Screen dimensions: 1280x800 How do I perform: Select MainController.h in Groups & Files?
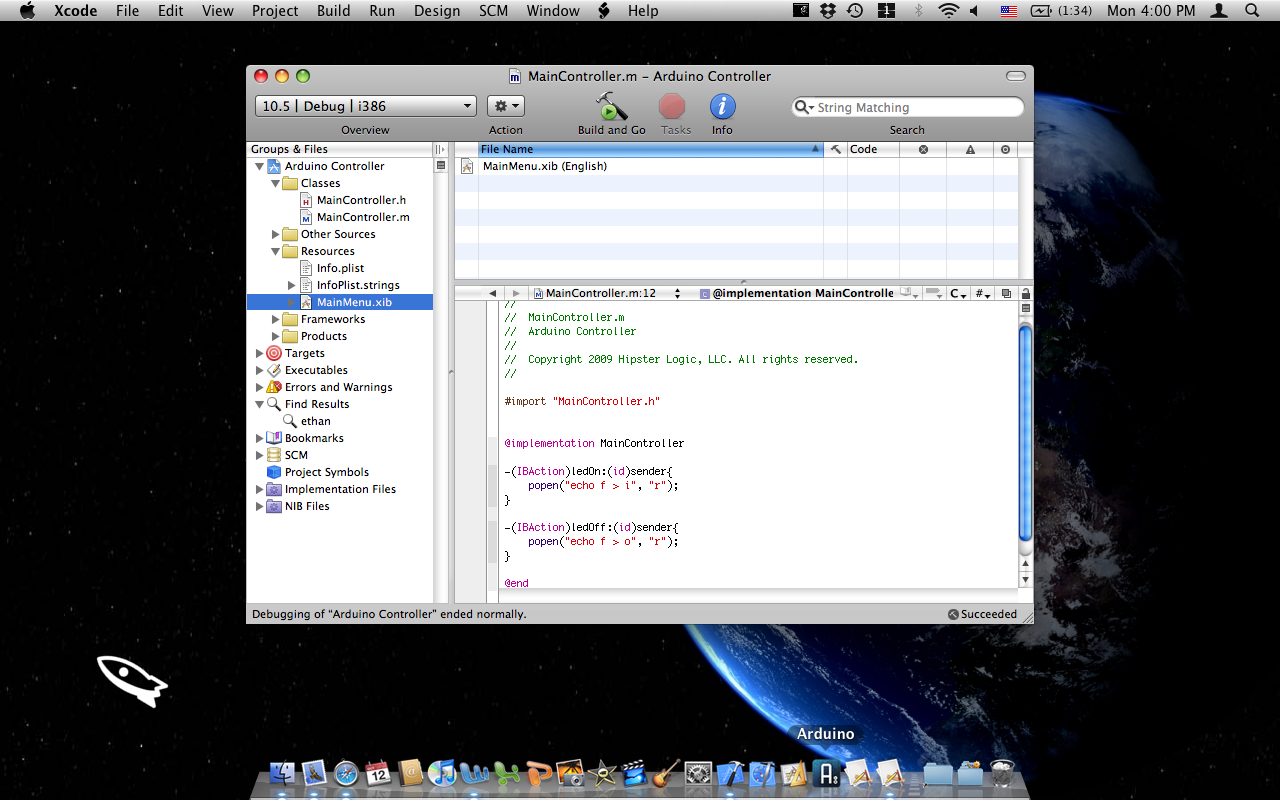click(361, 200)
